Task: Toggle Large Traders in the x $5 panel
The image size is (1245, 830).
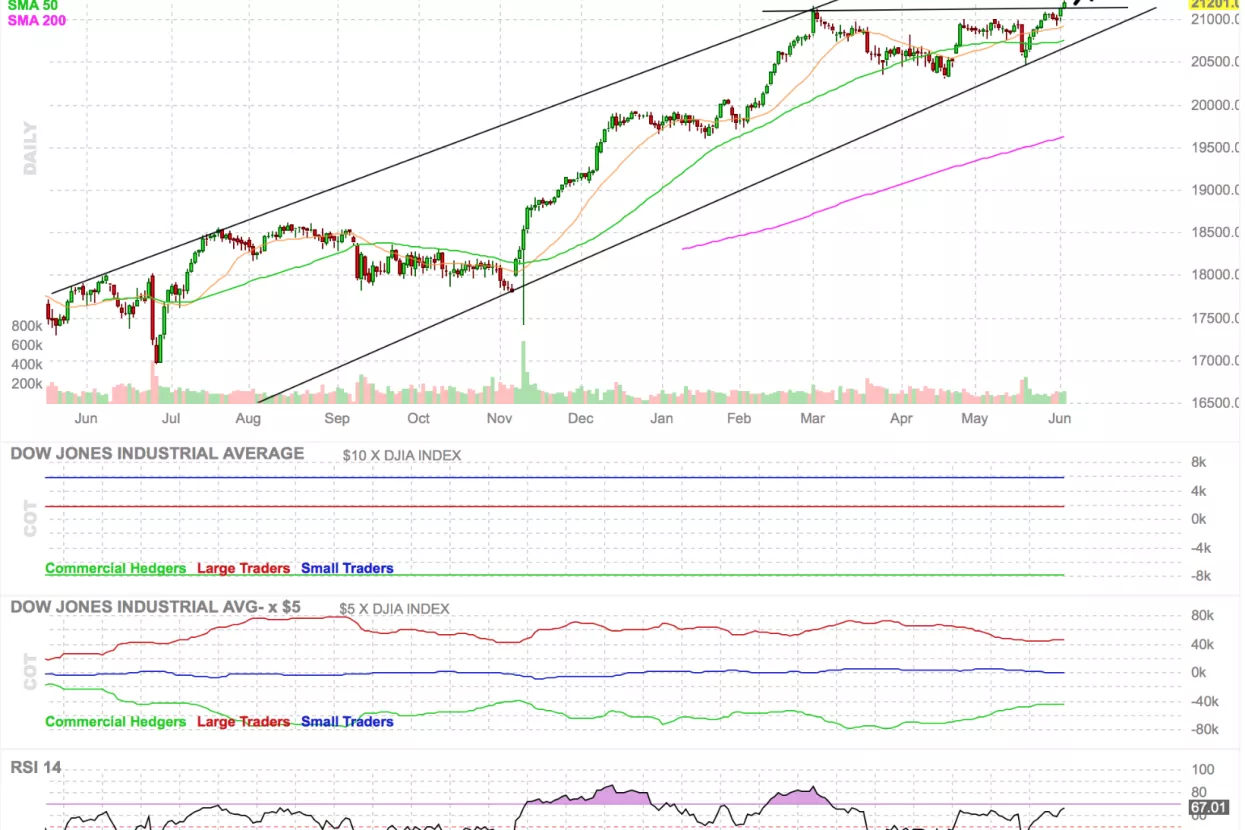Action: click(243, 721)
